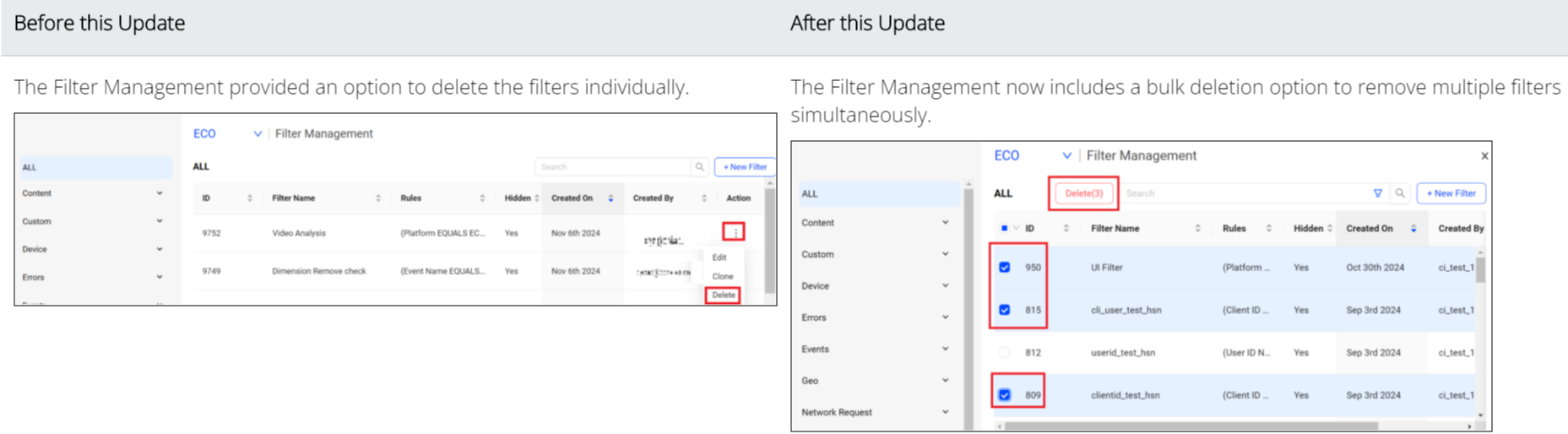This screenshot has width=1568, height=434.
Task: Close the Filter Management panel with the X
Action: tap(1484, 156)
